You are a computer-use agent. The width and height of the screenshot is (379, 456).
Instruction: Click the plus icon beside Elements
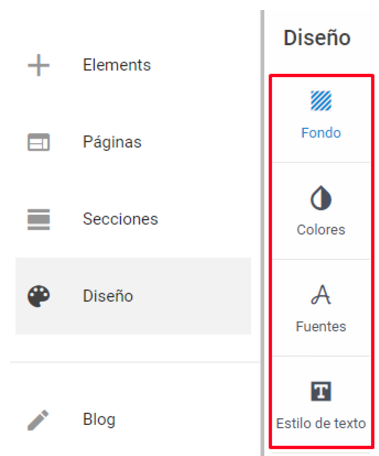coord(39,65)
